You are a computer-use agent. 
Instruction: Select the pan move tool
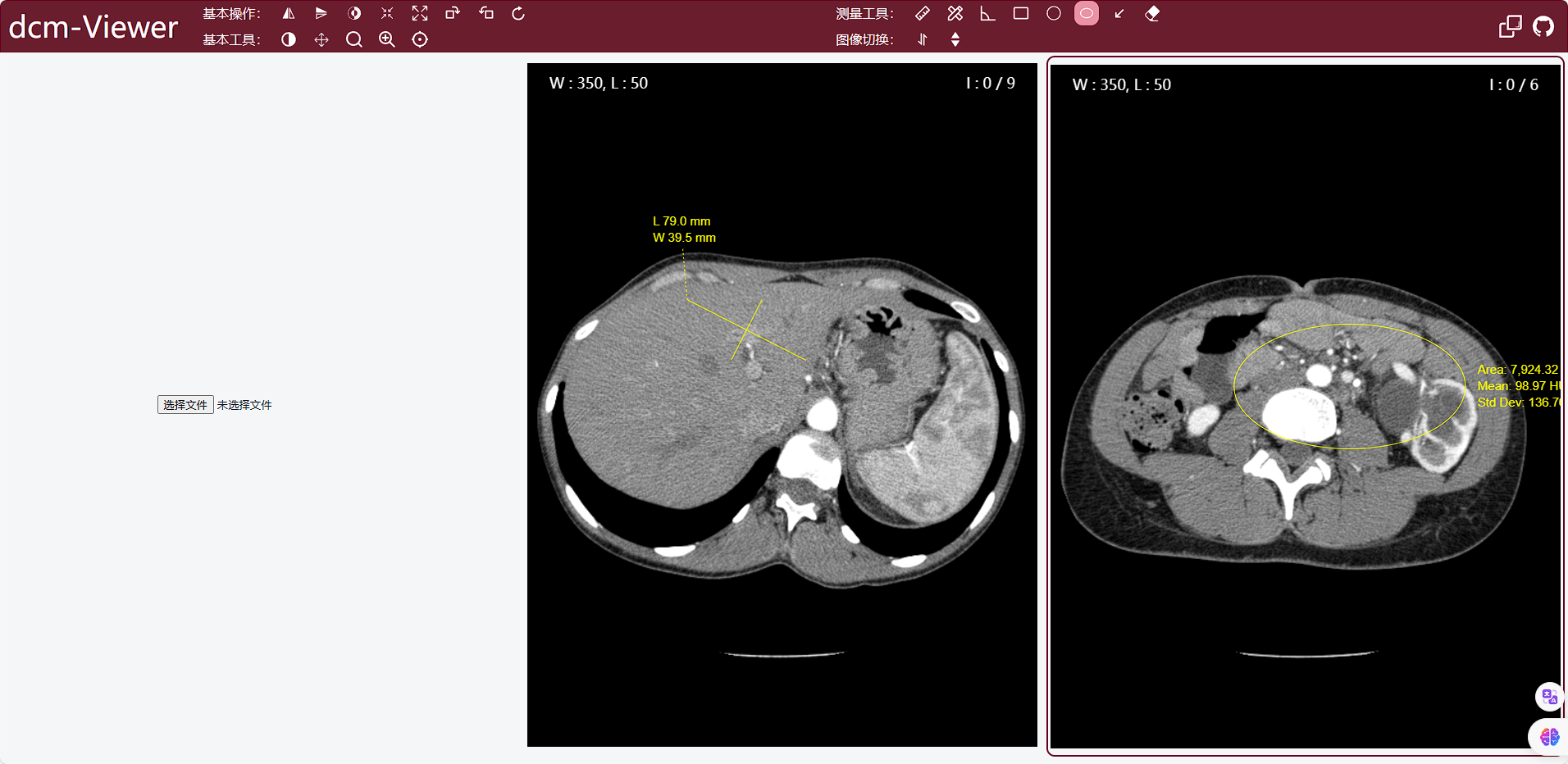tap(321, 39)
